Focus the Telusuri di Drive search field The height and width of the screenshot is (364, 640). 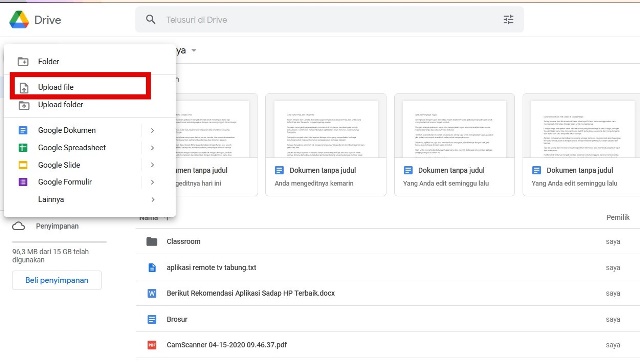click(329, 20)
